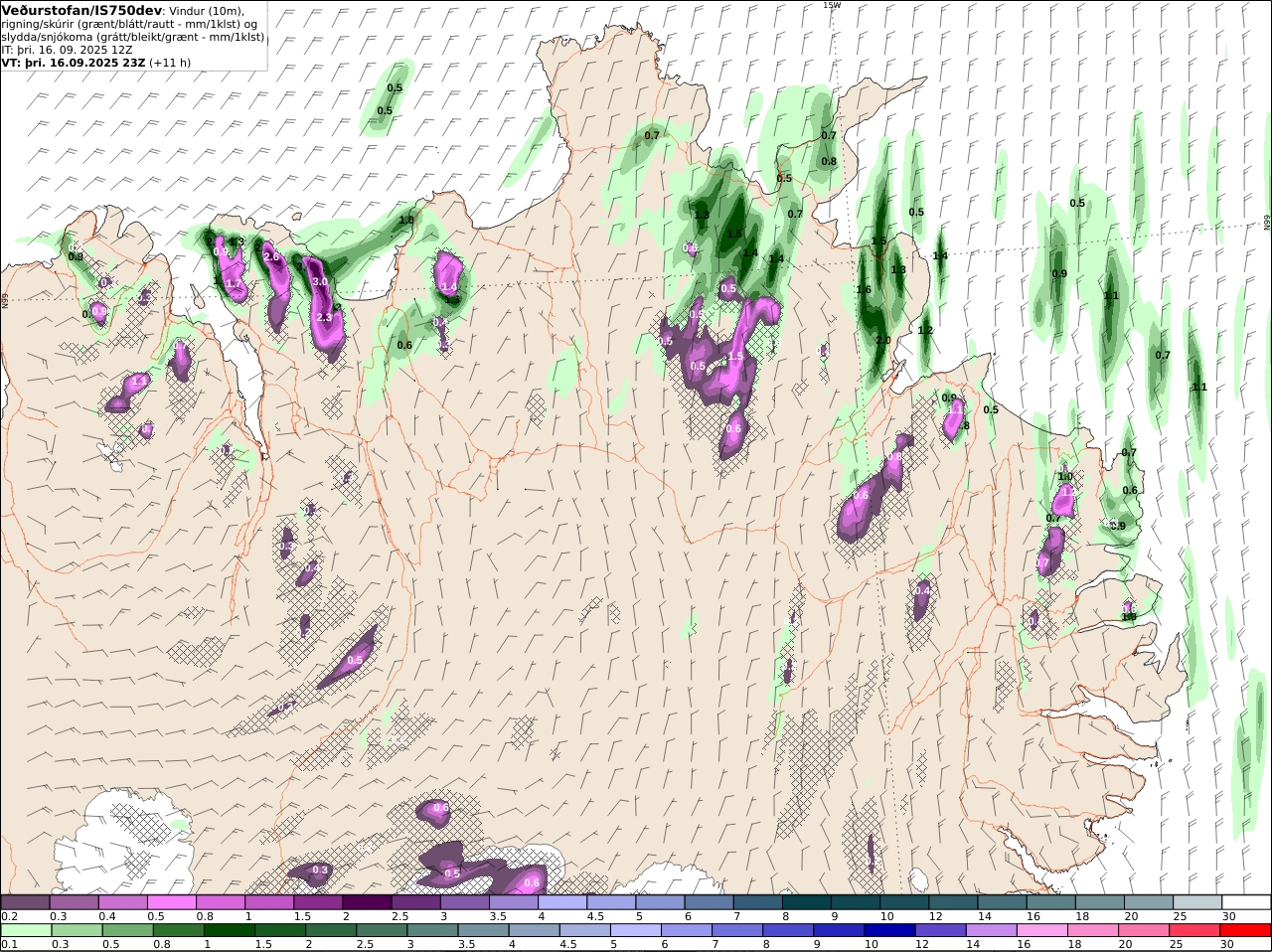Click the white snow legend swatch labeled 30
The image size is (1272, 952).
coord(1245,902)
